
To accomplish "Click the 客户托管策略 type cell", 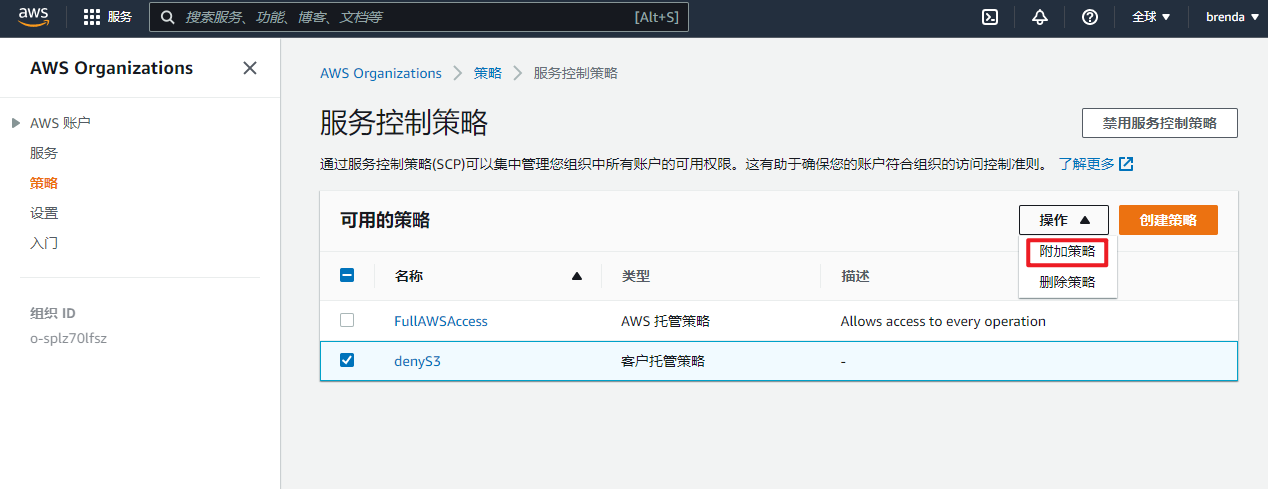I will pyautogui.click(x=663, y=361).
